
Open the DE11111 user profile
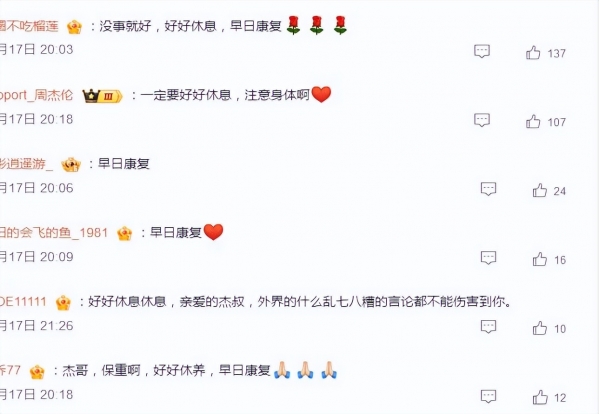point(23,302)
